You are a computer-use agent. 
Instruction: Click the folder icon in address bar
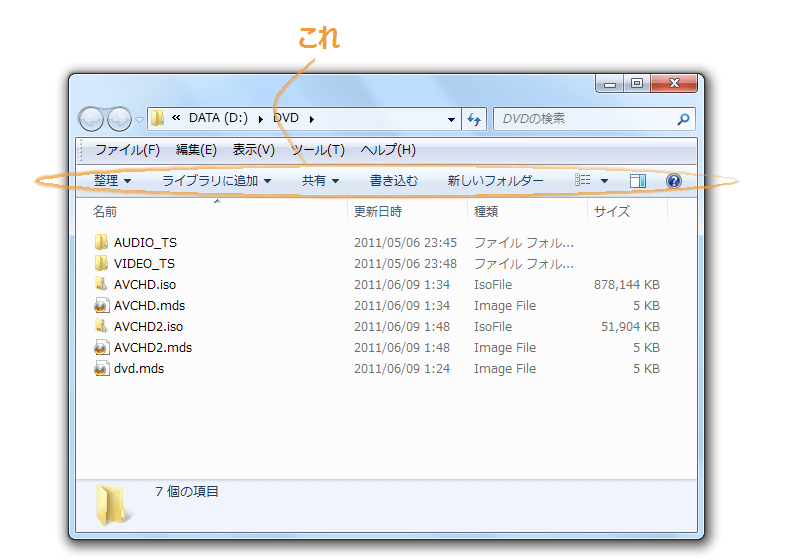coord(158,119)
